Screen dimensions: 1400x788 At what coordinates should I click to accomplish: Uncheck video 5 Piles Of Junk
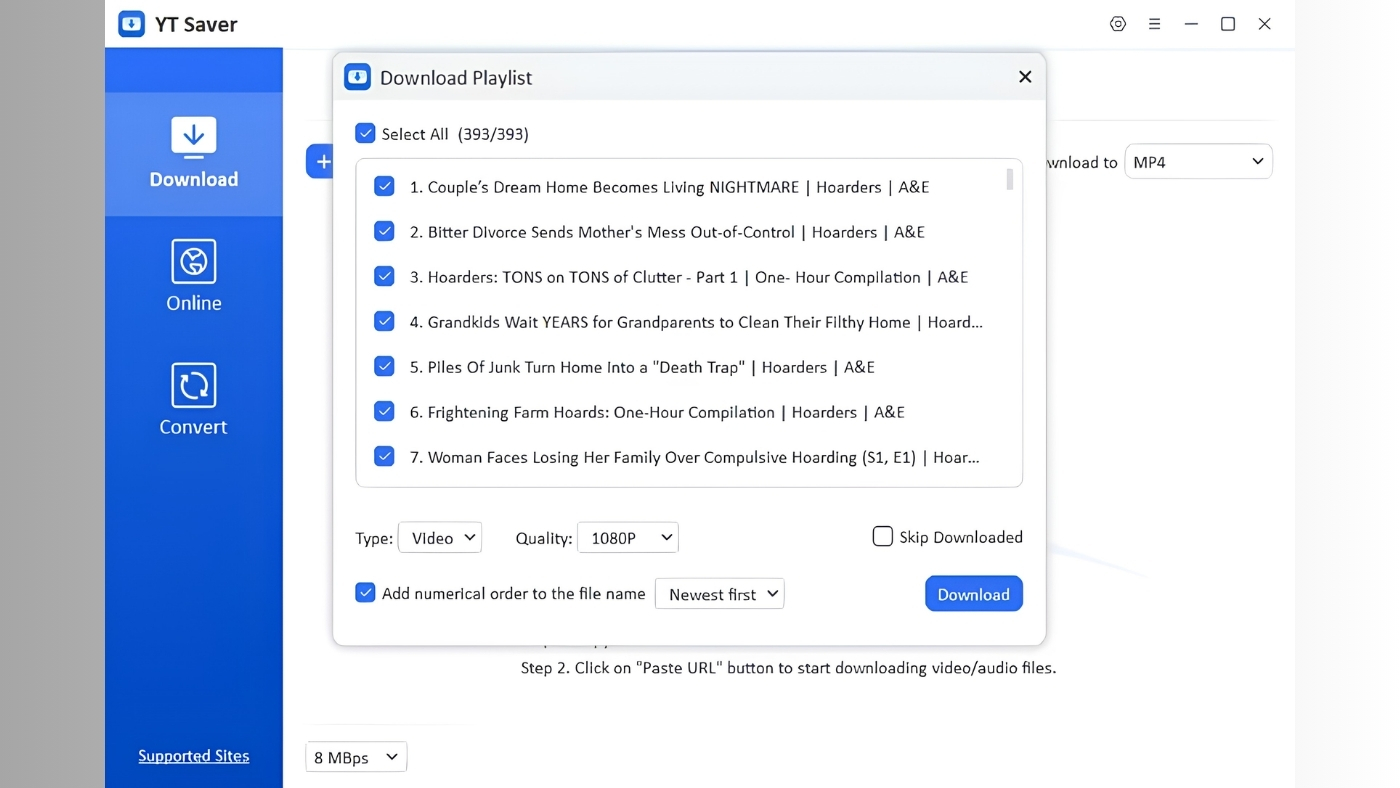click(384, 366)
